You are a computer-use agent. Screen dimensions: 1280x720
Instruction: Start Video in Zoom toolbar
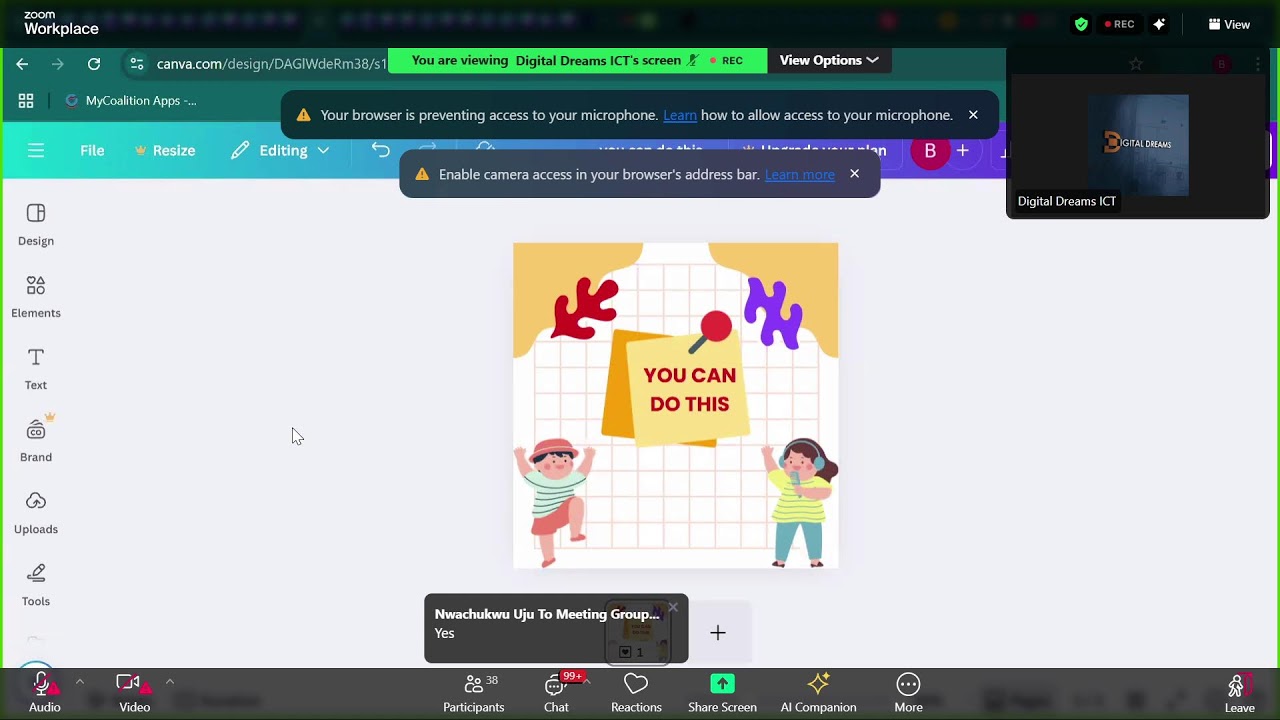point(134,693)
